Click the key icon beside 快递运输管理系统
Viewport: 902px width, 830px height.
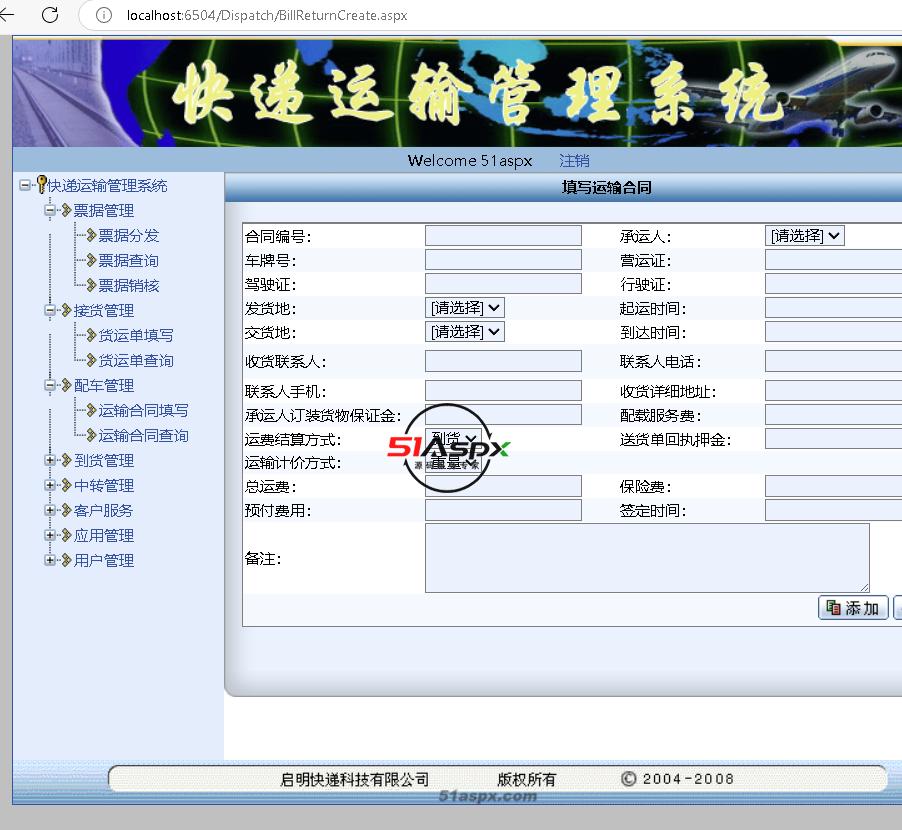pyautogui.click(x=41, y=185)
